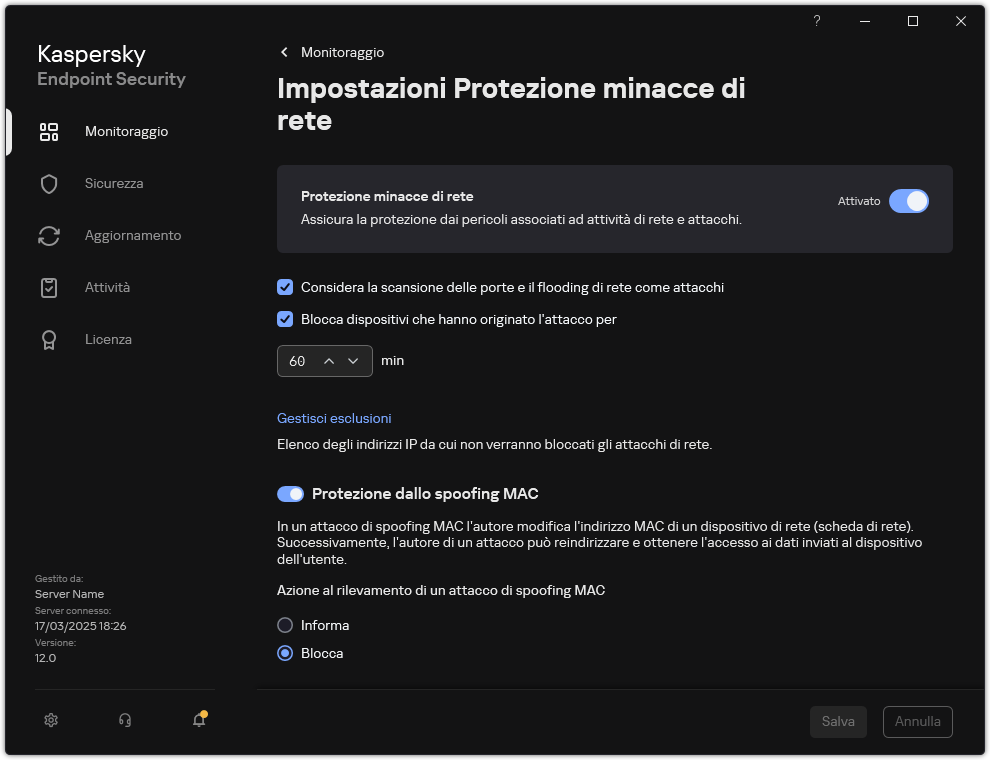Open the Gestisci esclusioni link
Screen dimensions: 990x760
click(x=333, y=418)
